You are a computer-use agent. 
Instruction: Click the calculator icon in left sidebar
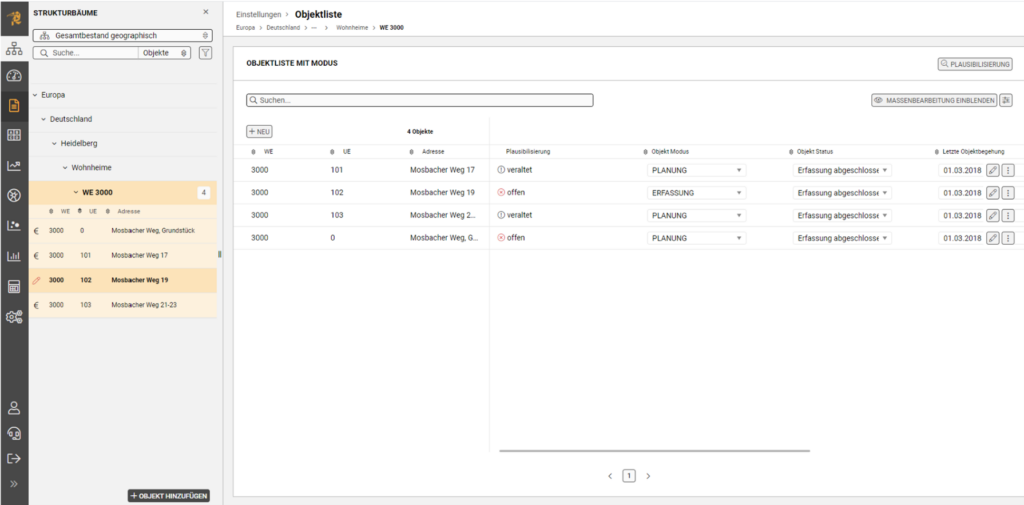[x=14, y=287]
